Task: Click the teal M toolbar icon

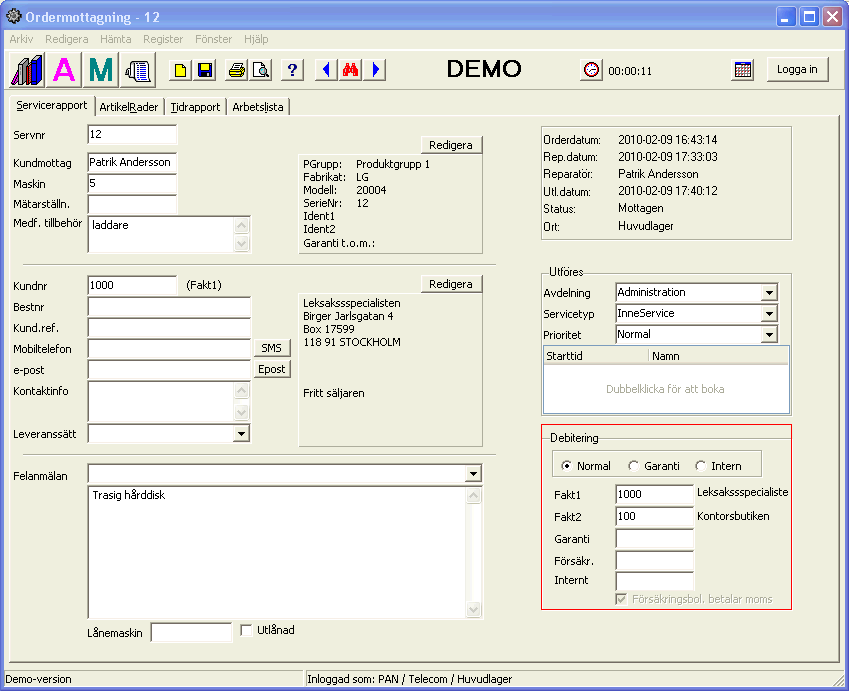Action: coord(101,70)
